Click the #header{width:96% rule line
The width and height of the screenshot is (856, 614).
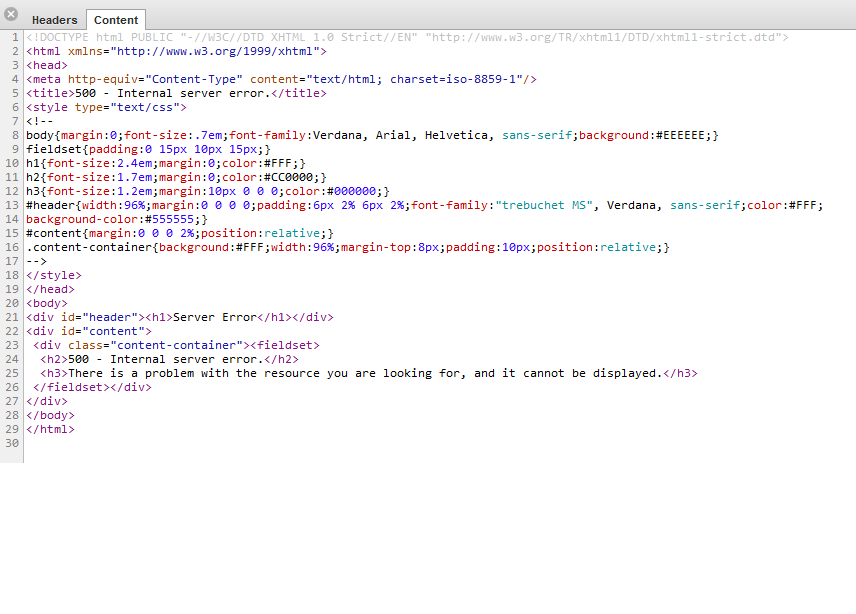(x=425, y=205)
